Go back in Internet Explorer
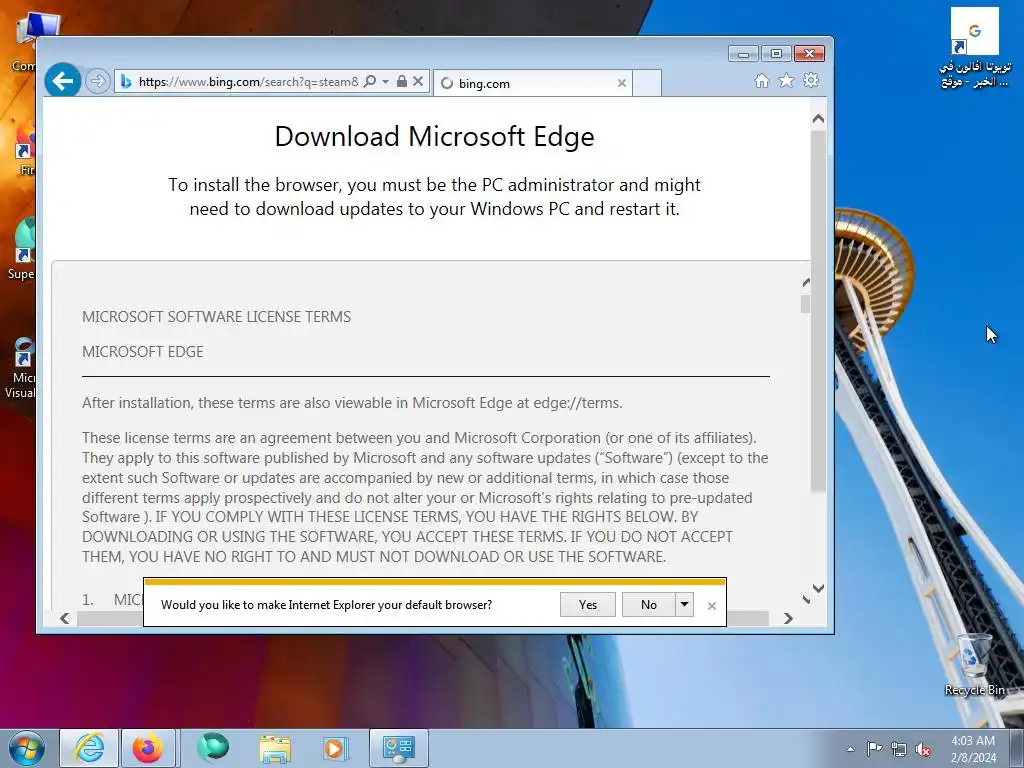 tap(63, 81)
